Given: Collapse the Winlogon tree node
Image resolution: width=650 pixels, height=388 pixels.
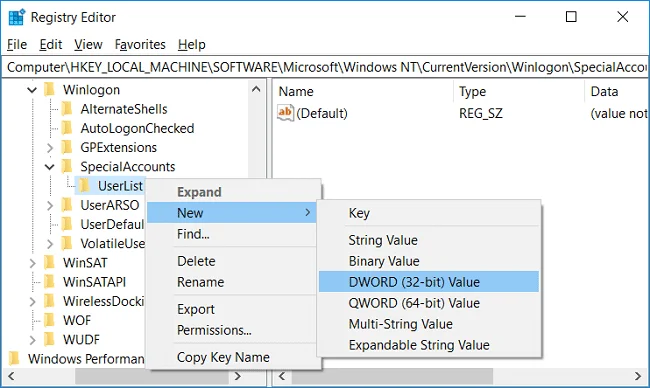Looking at the screenshot, I should 32,90.
